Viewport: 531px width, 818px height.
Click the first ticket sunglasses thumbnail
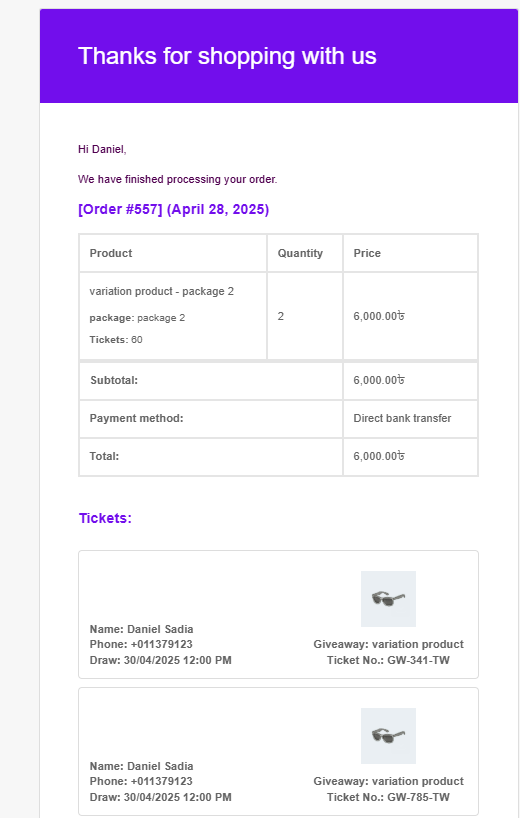pyautogui.click(x=388, y=598)
